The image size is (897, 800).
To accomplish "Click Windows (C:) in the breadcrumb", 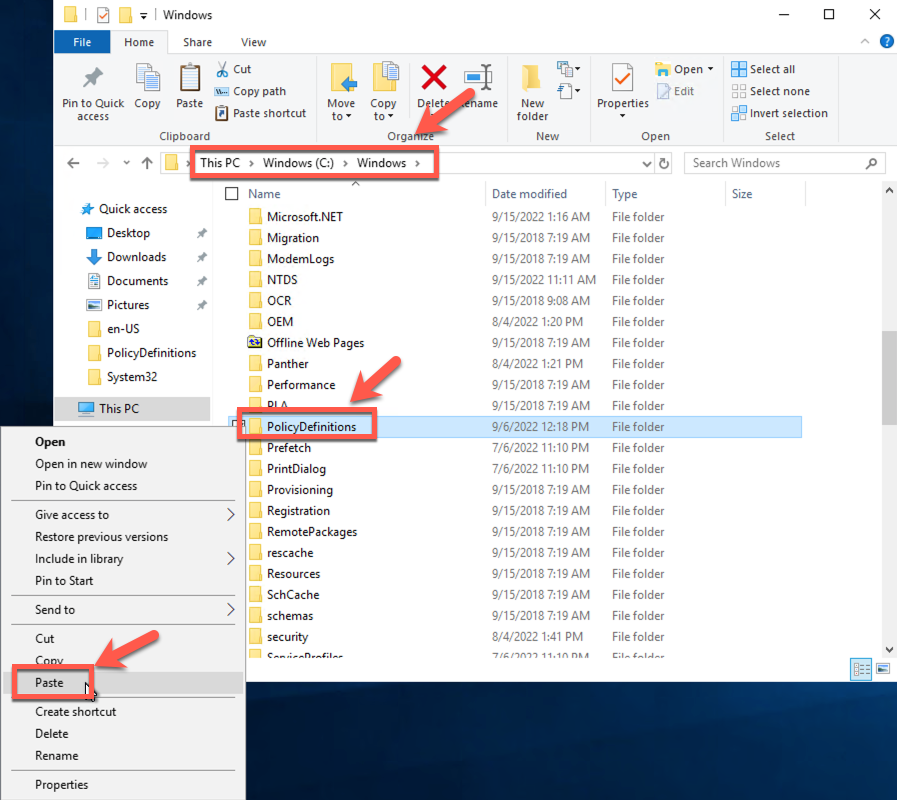I will click(x=298, y=163).
